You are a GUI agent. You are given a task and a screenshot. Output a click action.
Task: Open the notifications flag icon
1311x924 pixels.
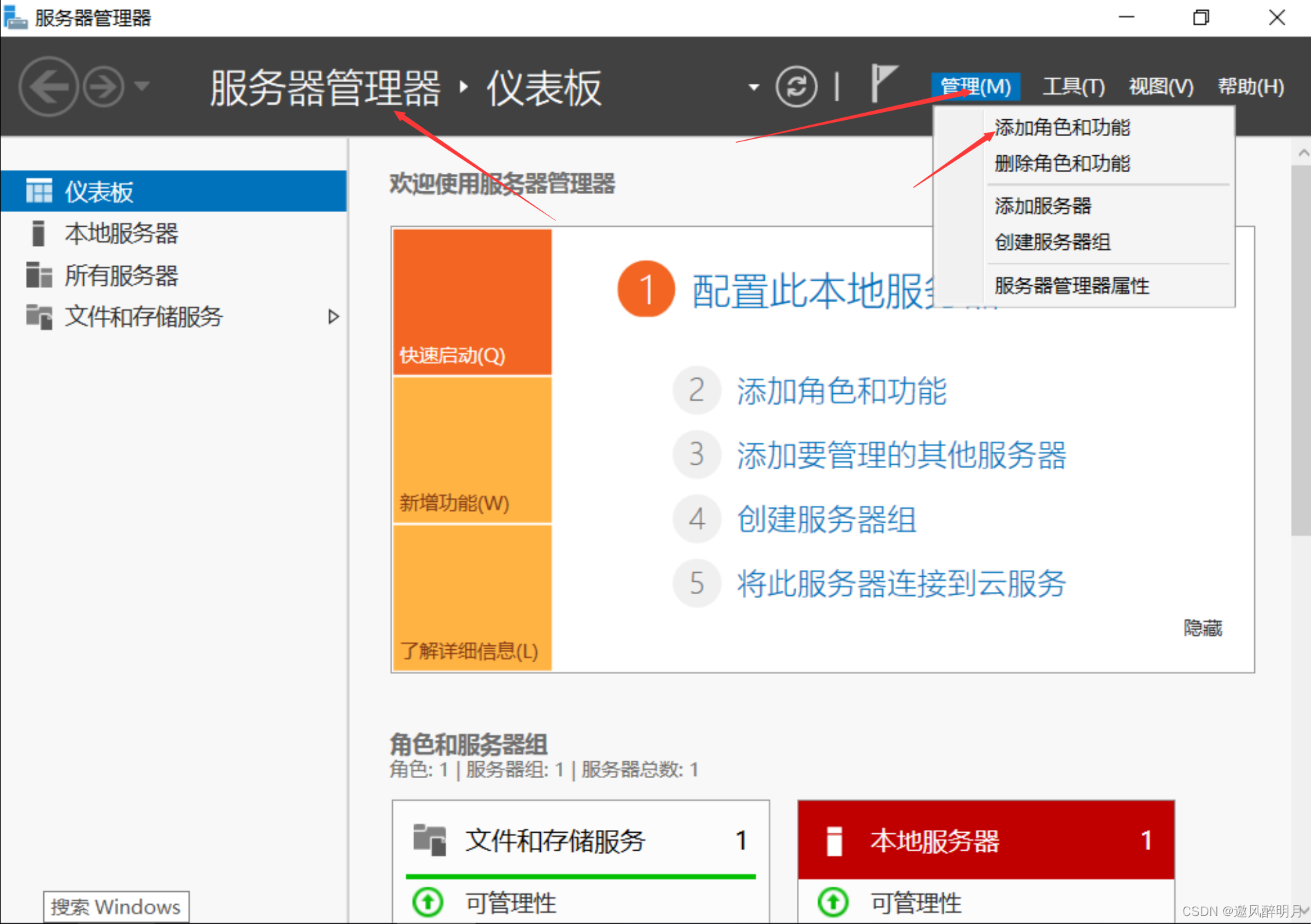coord(884,83)
